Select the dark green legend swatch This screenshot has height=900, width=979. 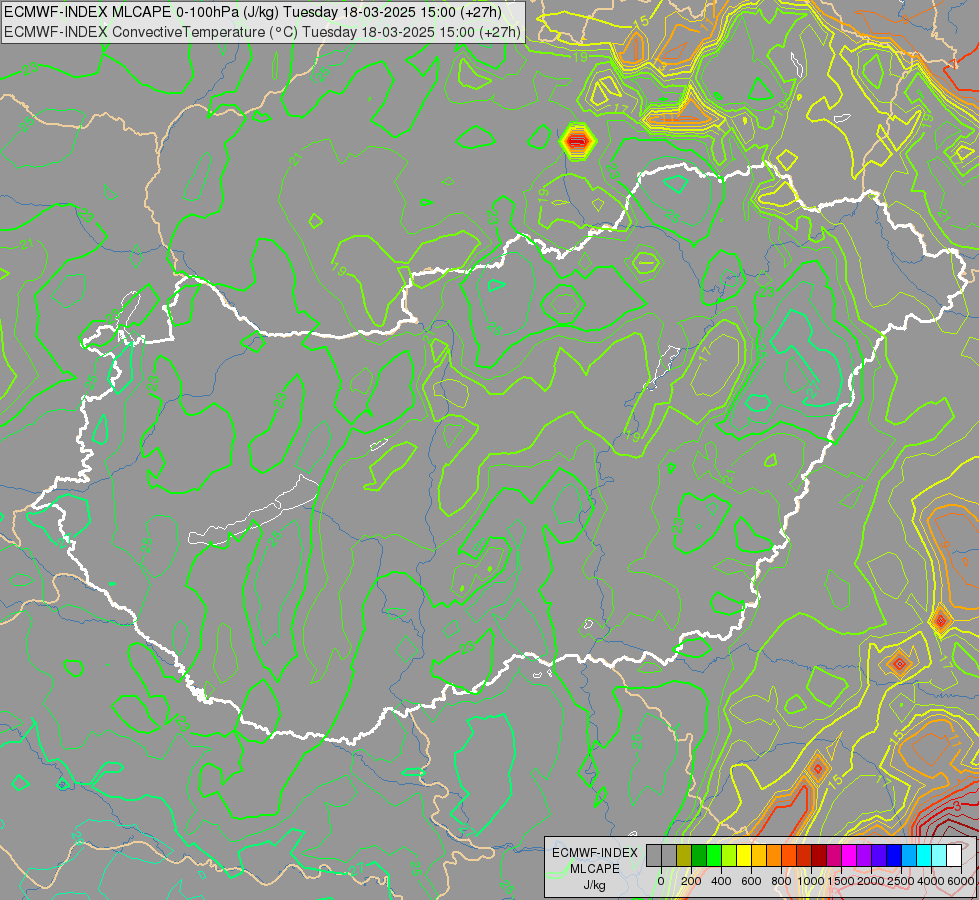tap(699, 856)
